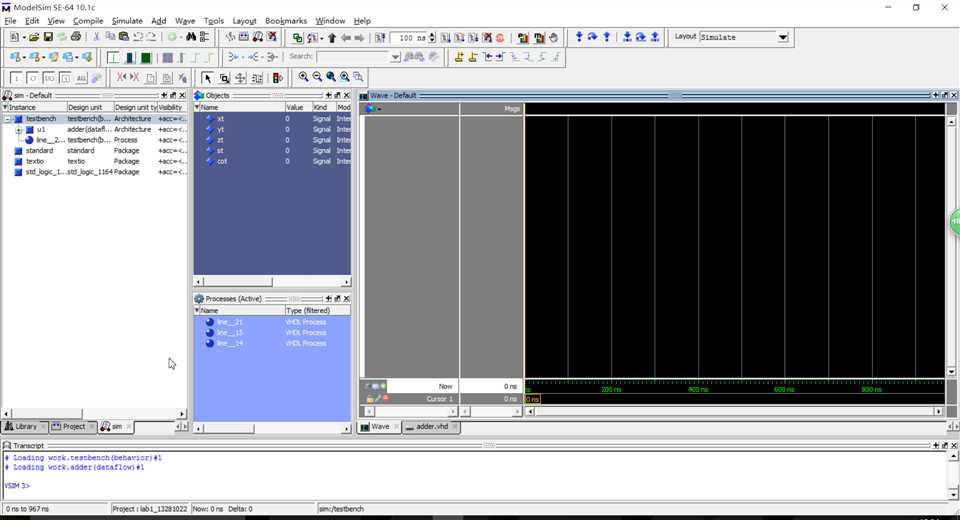The image size is (960, 520).
Task: Select the Wave tab at bottom
Action: coord(380,426)
